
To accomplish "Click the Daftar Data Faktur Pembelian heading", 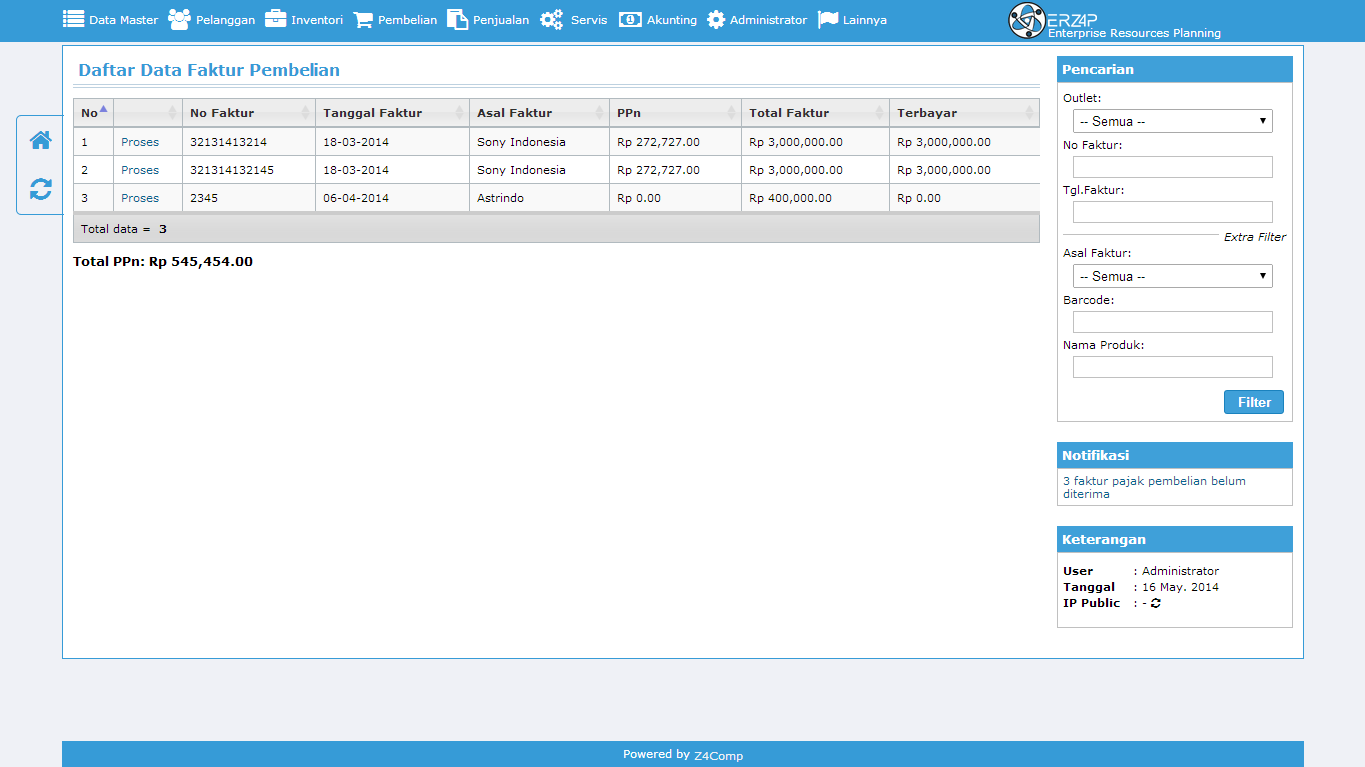I will pyautogui.click(x=209, y=71).
